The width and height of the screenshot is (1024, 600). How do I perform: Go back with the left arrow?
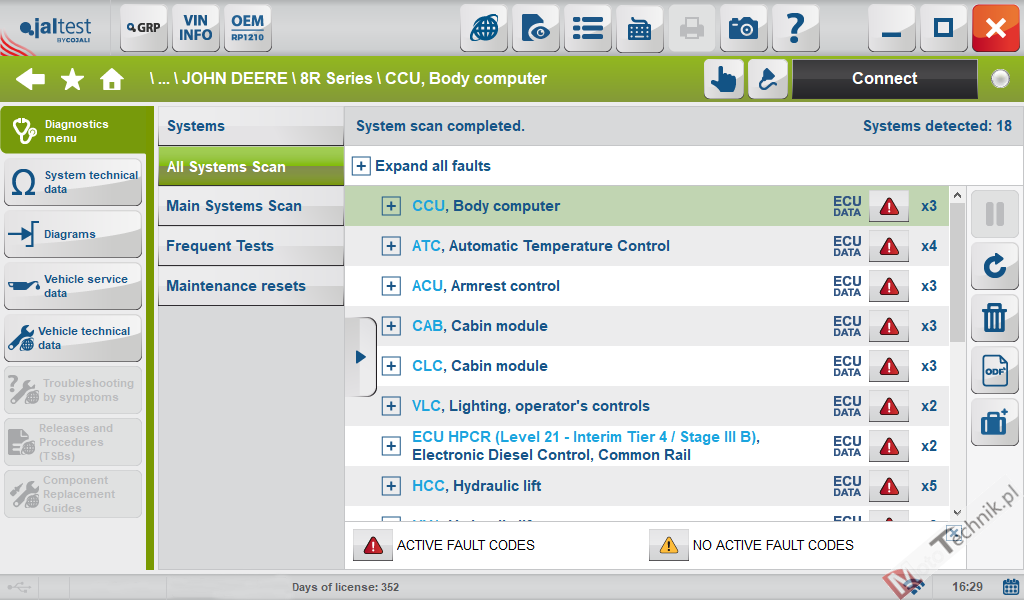pyautogui.click(x=30, y=79)
